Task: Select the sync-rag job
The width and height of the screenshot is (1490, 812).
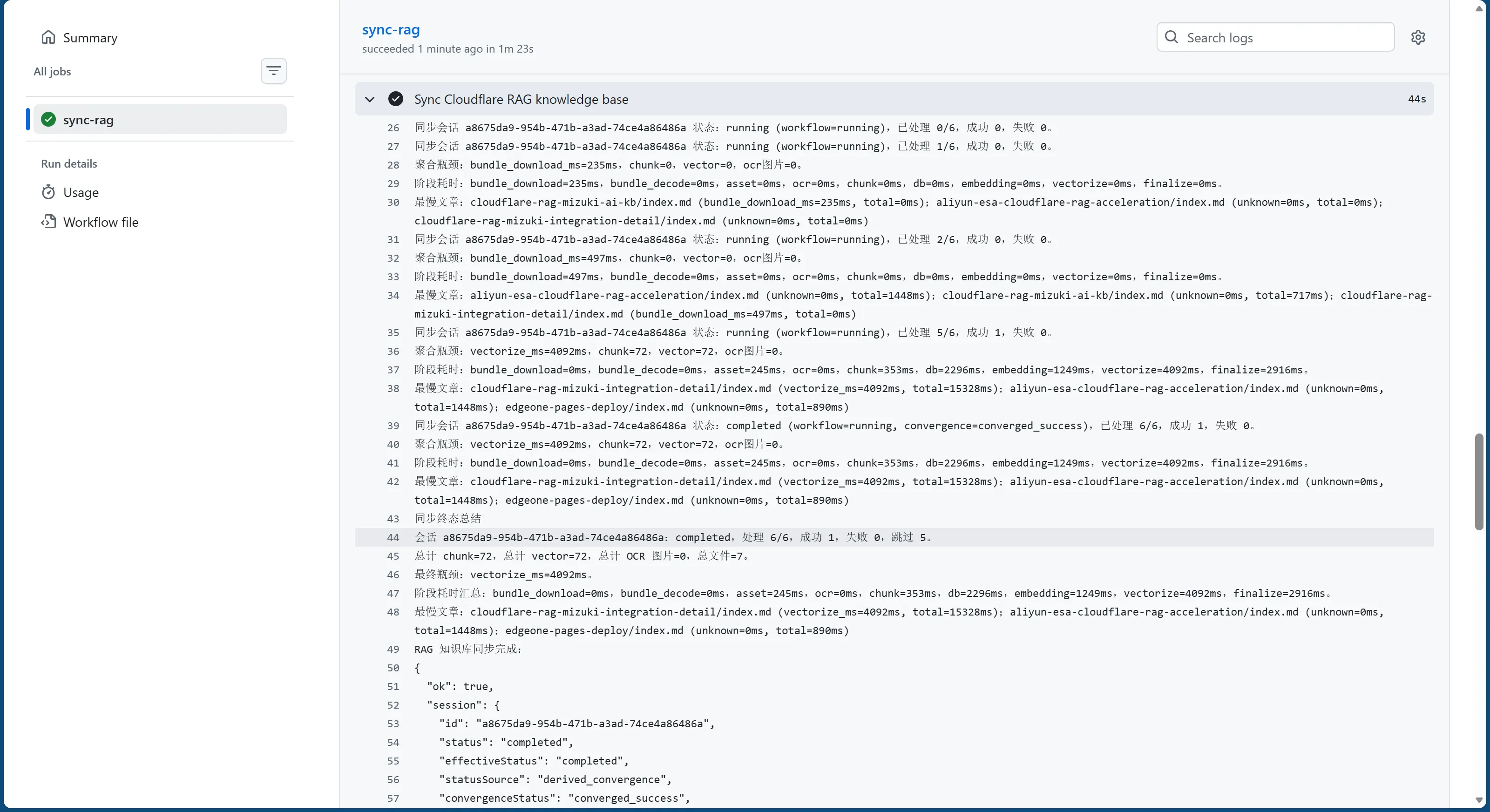Action: pos(160,120)
